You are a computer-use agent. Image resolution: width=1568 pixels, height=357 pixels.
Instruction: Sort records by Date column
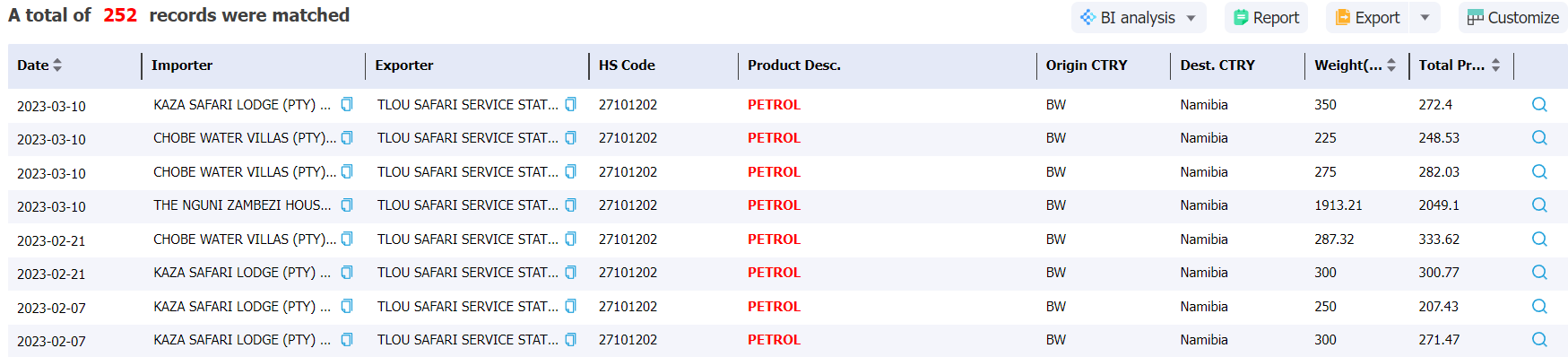coord(57,65)
